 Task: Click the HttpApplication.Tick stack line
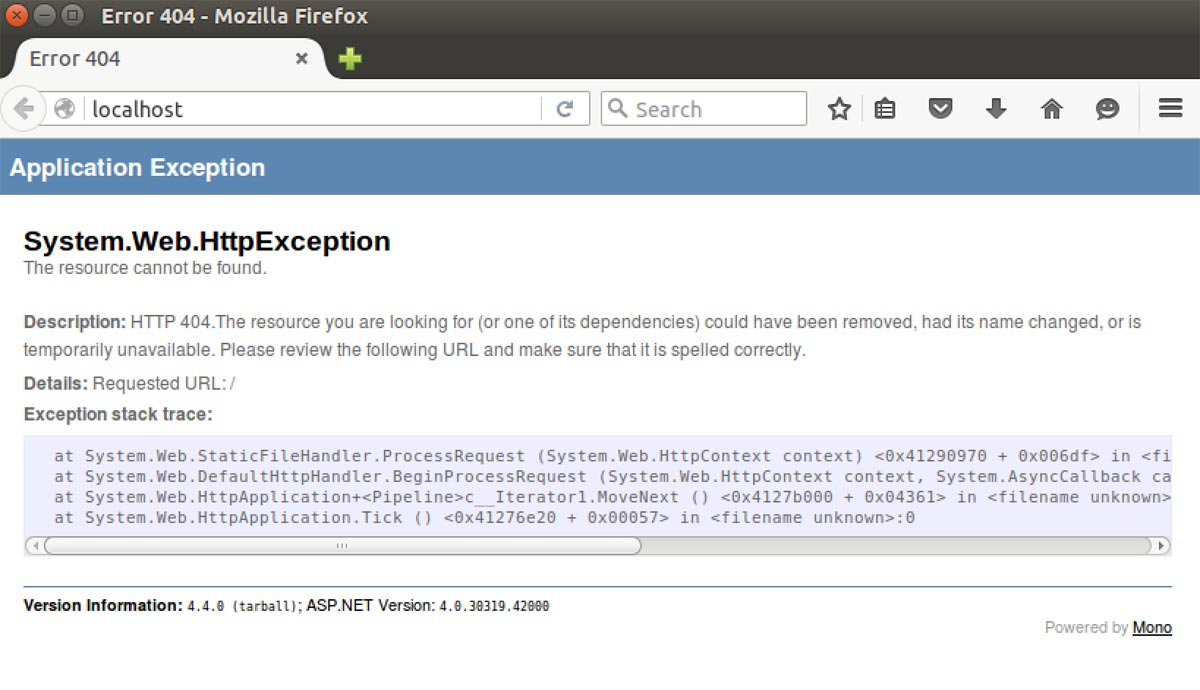coord(484,518)
